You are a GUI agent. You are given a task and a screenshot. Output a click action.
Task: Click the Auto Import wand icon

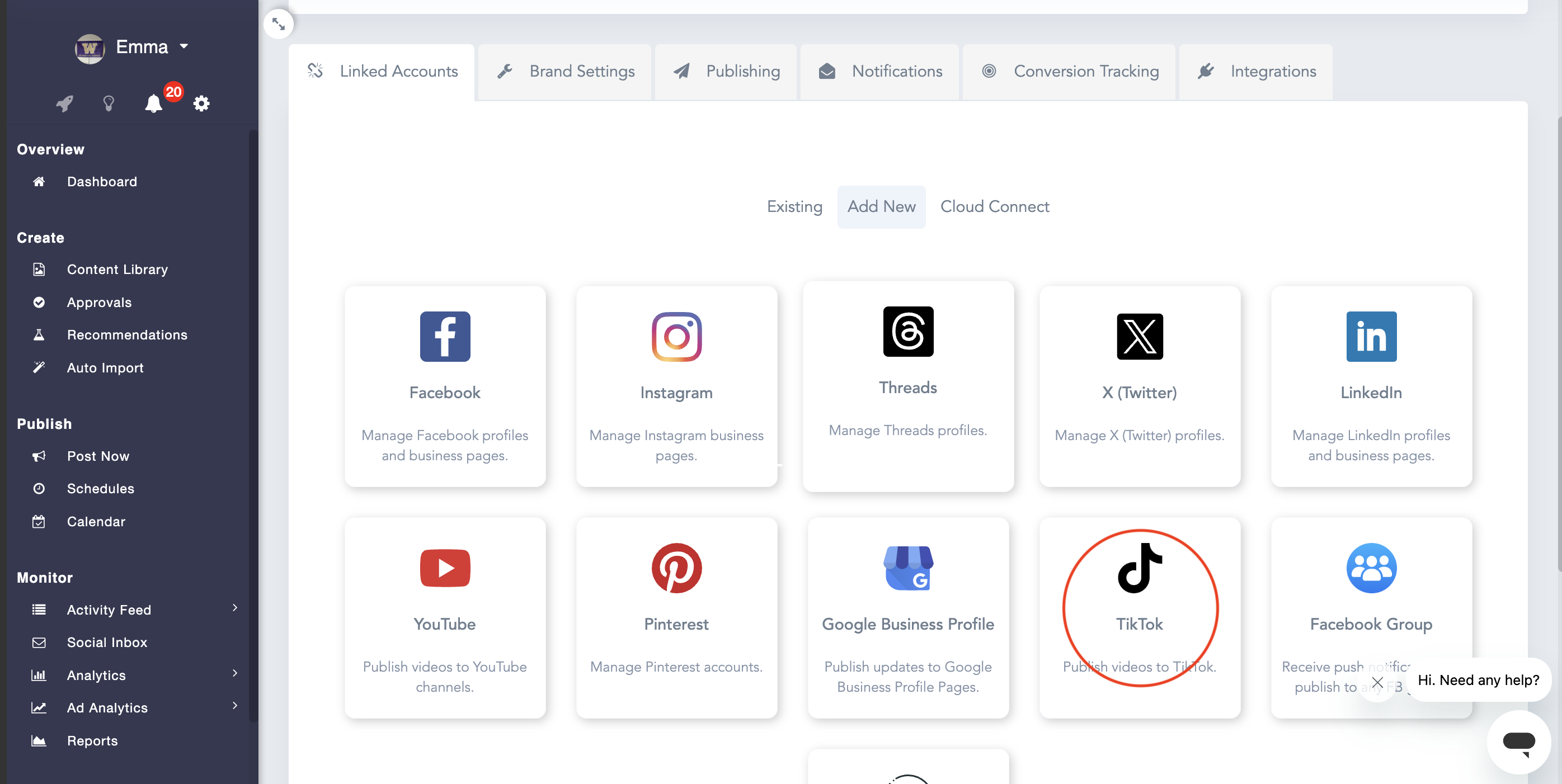pos(39,368)
